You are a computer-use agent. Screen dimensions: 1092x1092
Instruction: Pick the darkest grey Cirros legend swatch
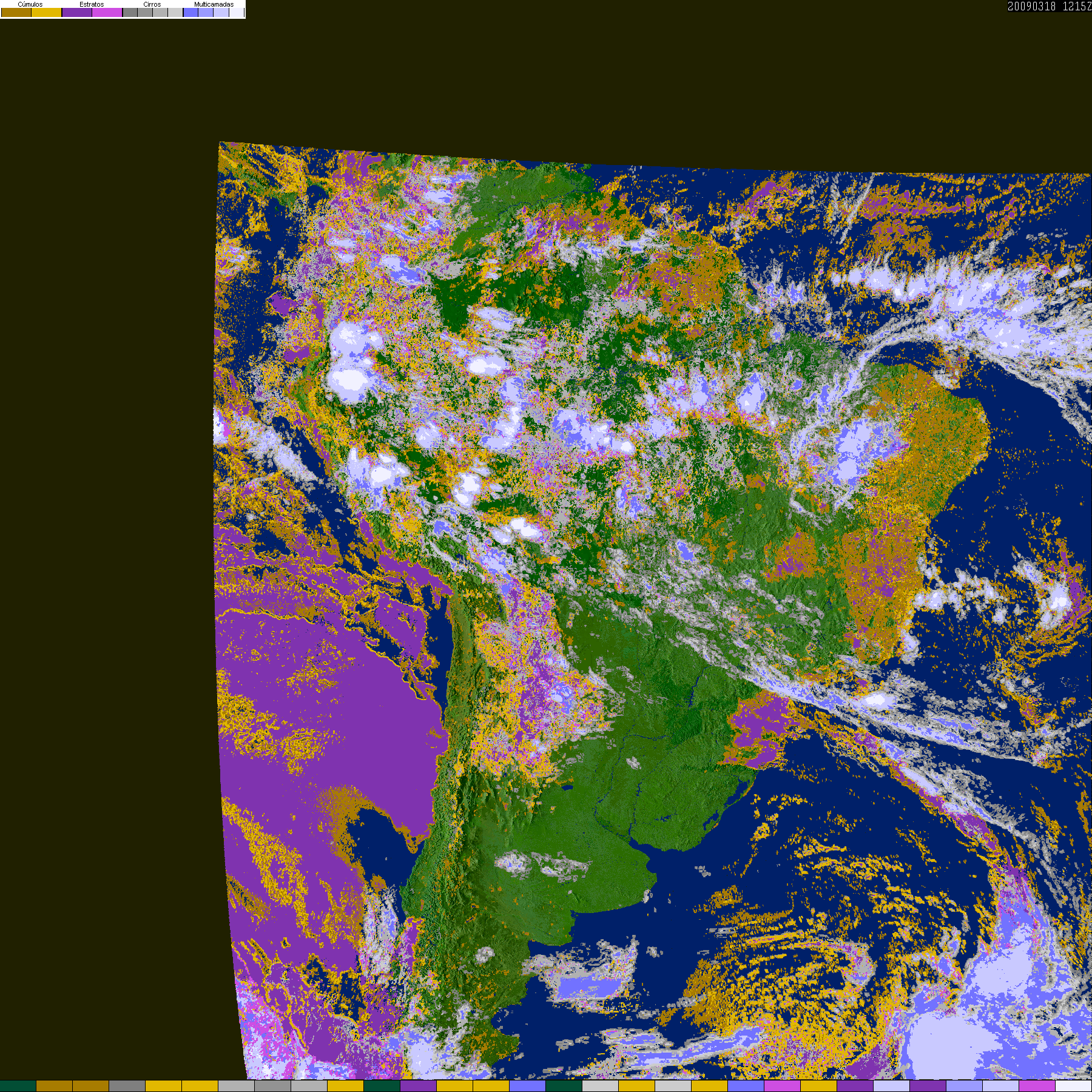tap(130, 12)
